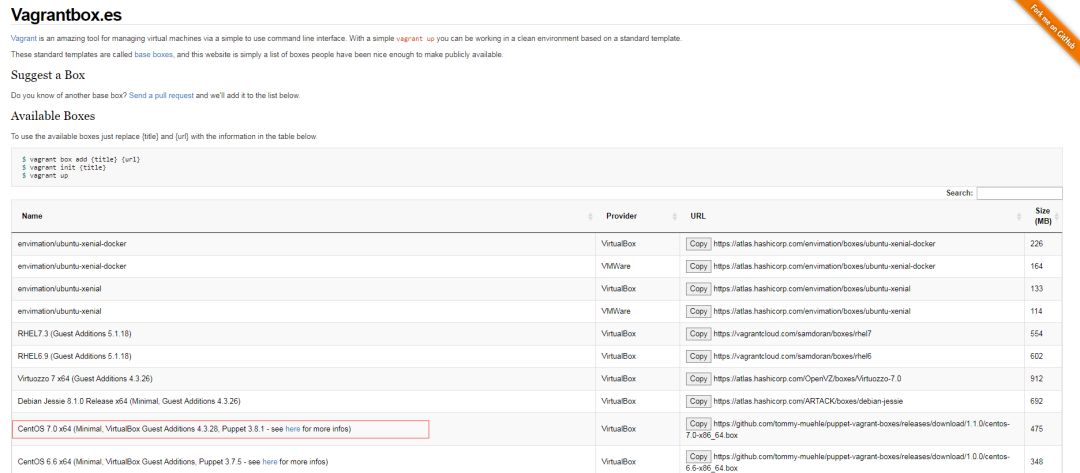Click the size value 475
Image resolution: width=1080 pixels, height=473 pixels.
1037,429
